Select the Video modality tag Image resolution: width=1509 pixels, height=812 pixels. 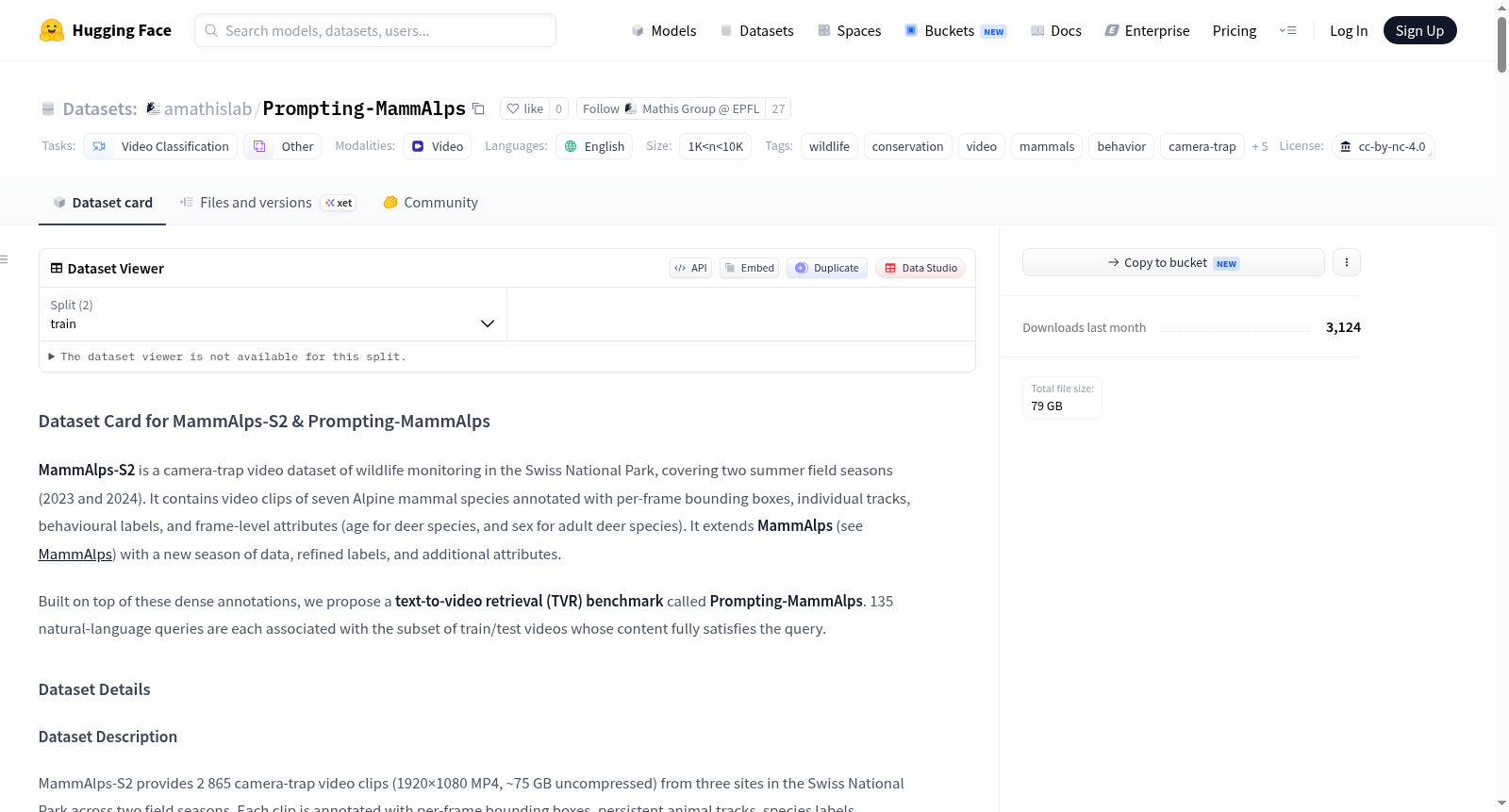pos(438,146)
